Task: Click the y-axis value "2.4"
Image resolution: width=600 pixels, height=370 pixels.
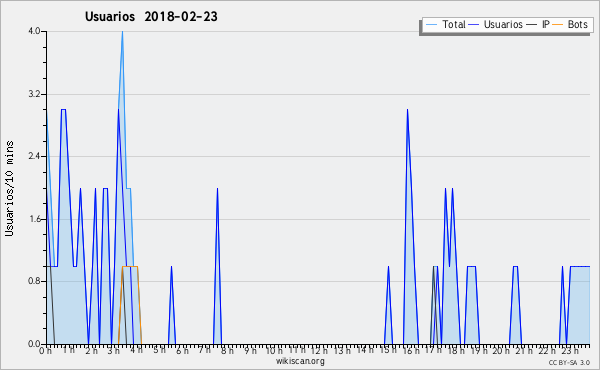Action: point(34,156)
